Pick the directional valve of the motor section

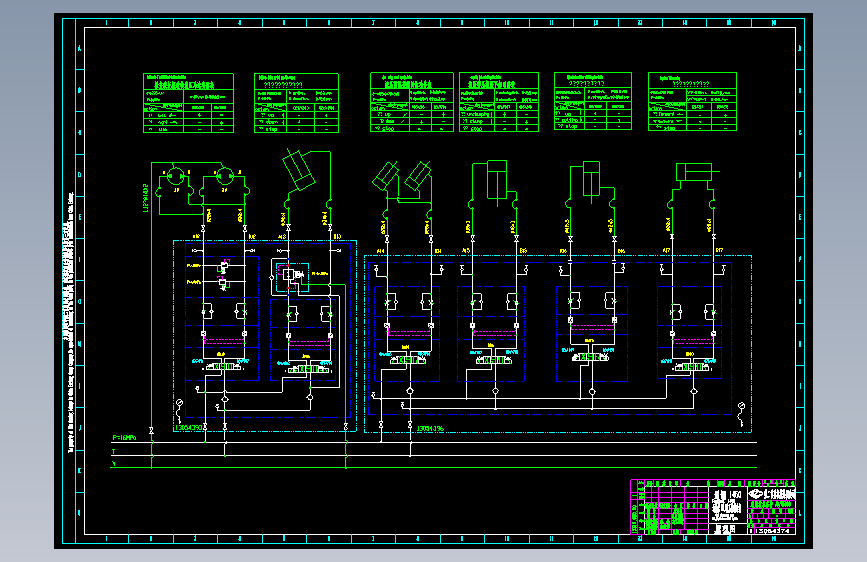(x=224, y=366)
